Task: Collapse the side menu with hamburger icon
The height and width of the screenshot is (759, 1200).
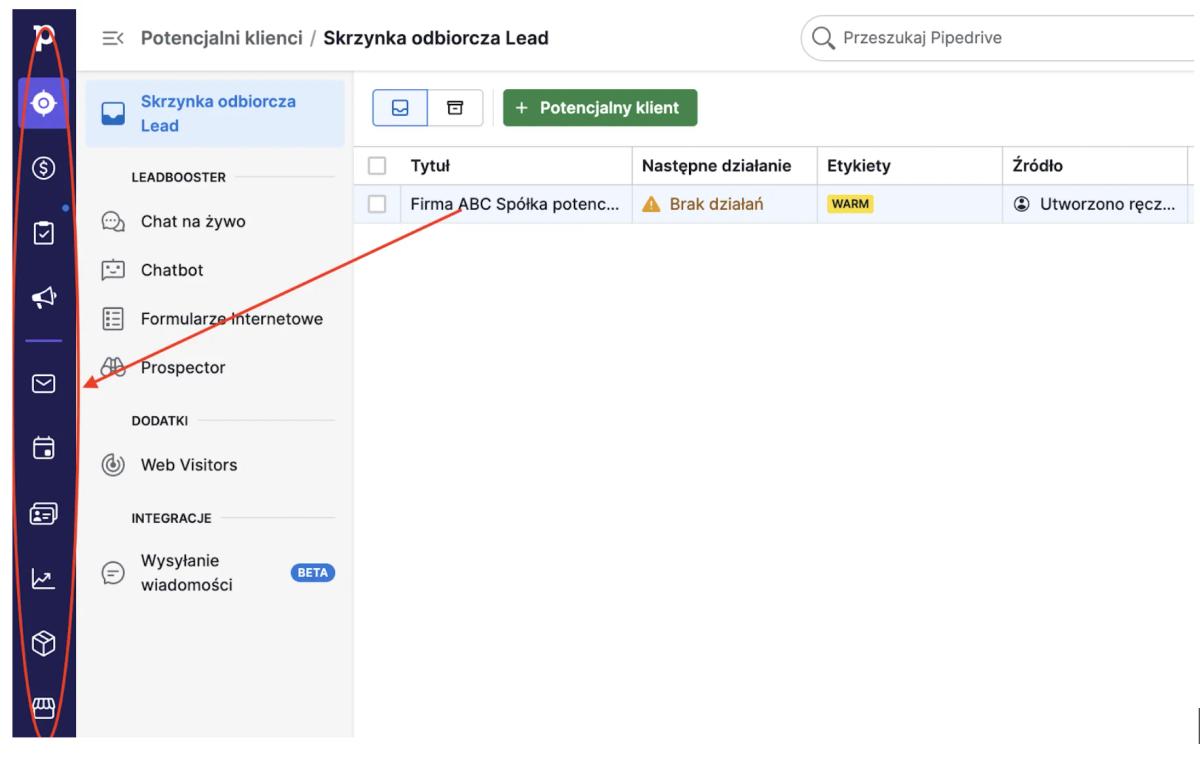Action: point(113,39)
